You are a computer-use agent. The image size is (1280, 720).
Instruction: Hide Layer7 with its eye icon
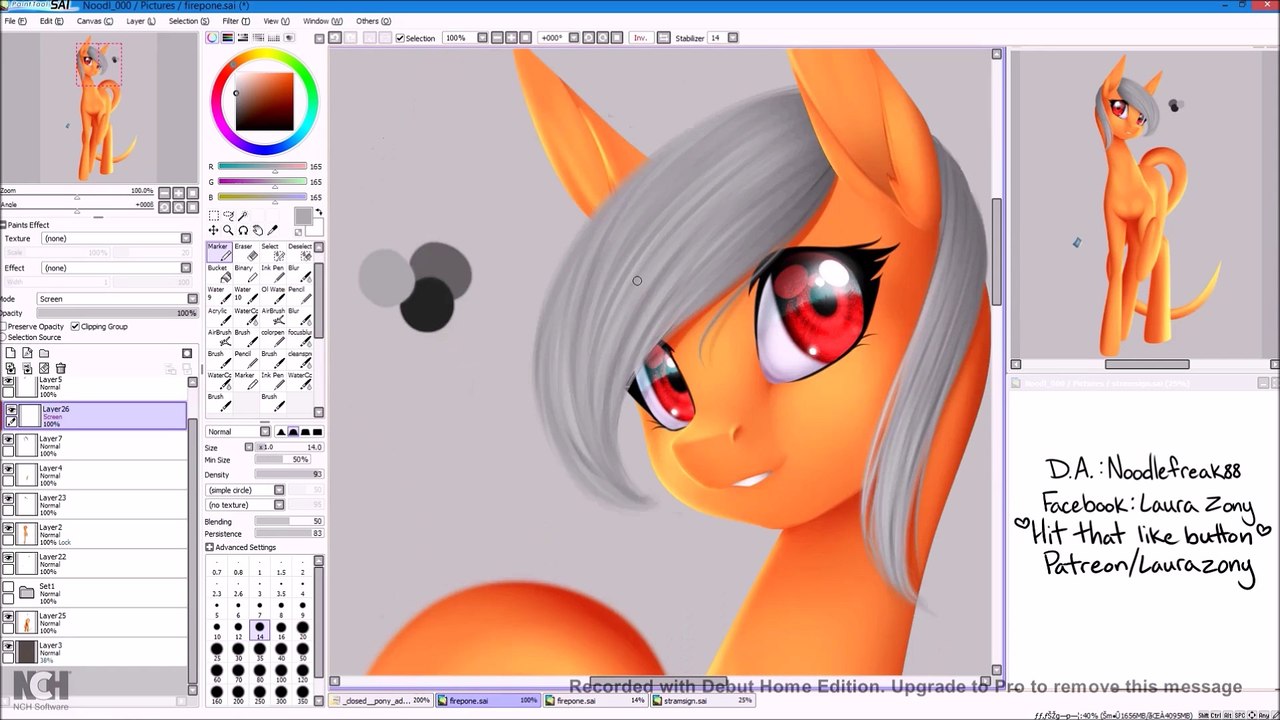pyautogui.click(x=9, y=440)
